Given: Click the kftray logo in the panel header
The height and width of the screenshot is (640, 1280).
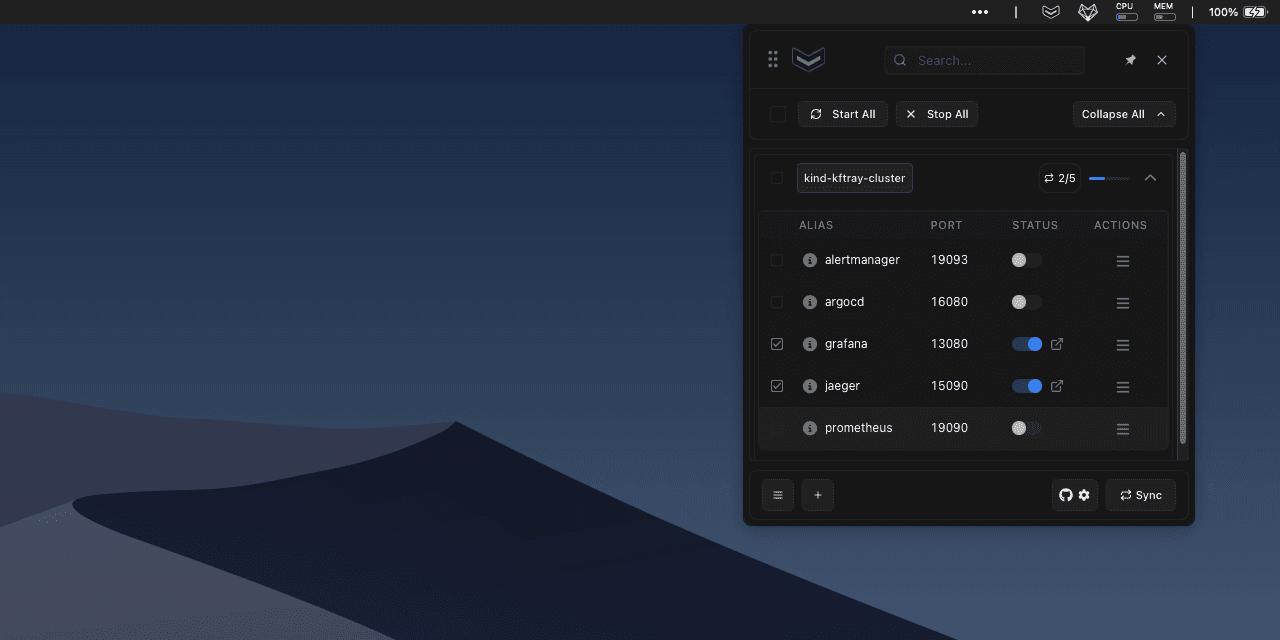Looking at the screenshot, I should click(808, 60).
